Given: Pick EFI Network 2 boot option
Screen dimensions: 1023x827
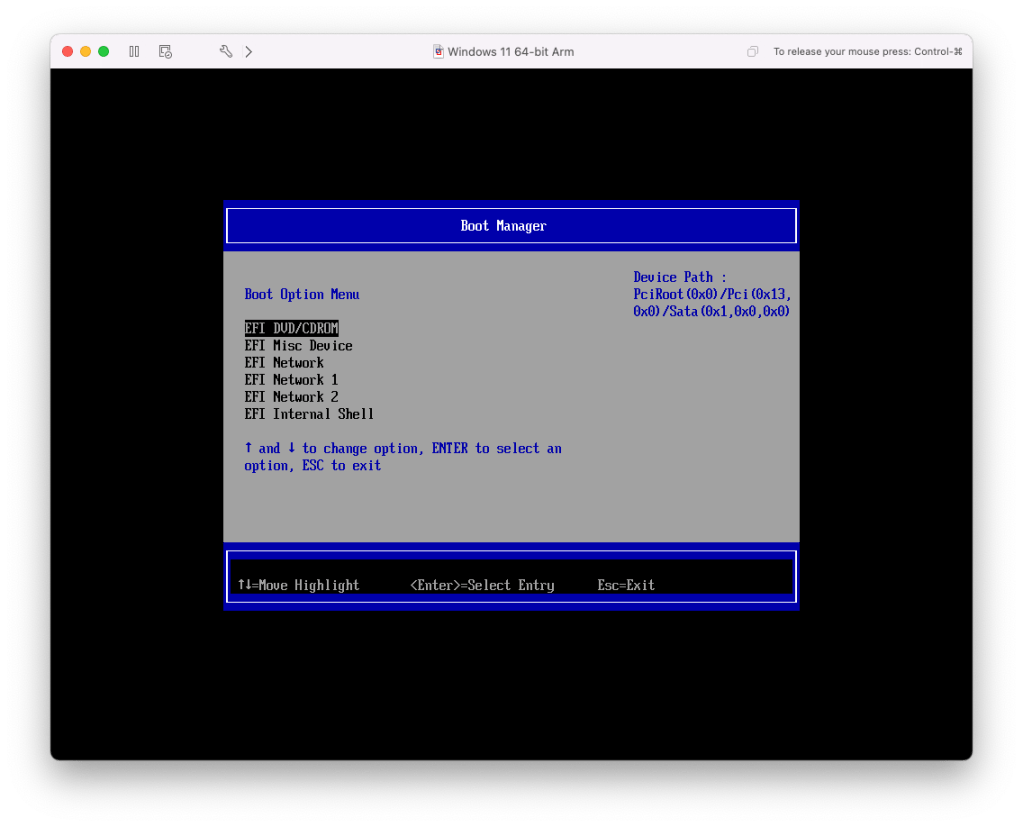Looking at the screenshot, I should (291, 396).
